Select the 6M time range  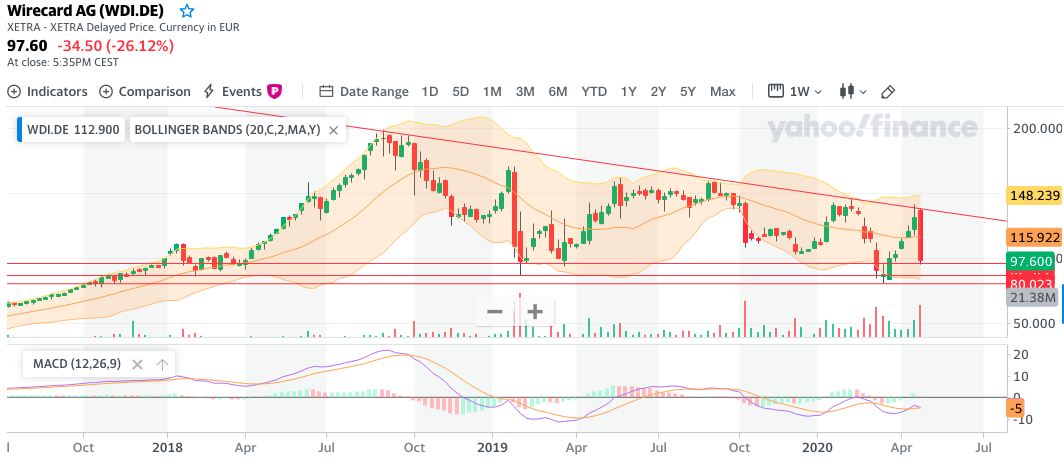[x=558, y=91]
